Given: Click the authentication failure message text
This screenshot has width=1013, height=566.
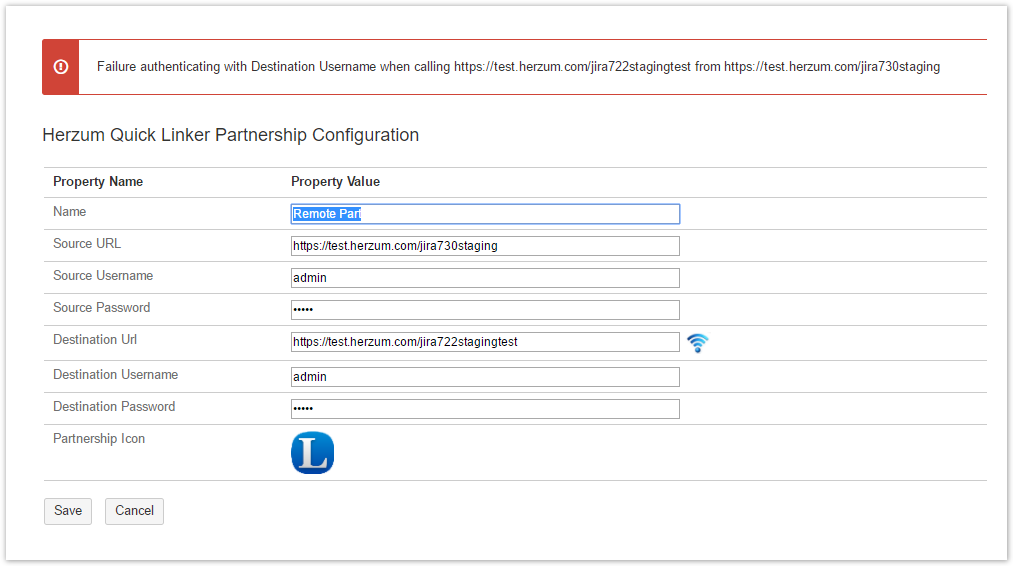Looking at the screenshot, I should [x=518, y=67].
